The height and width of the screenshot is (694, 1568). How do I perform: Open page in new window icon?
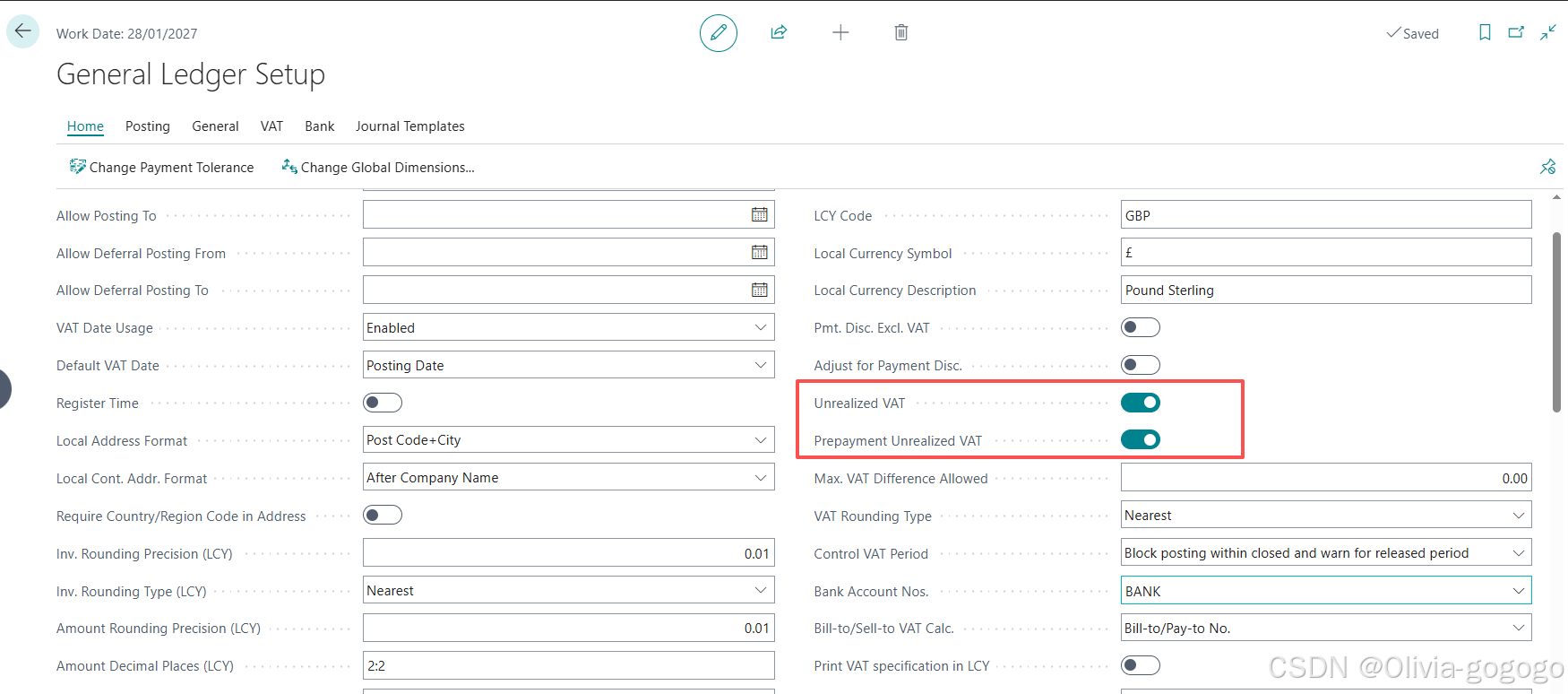(1516, 33)
